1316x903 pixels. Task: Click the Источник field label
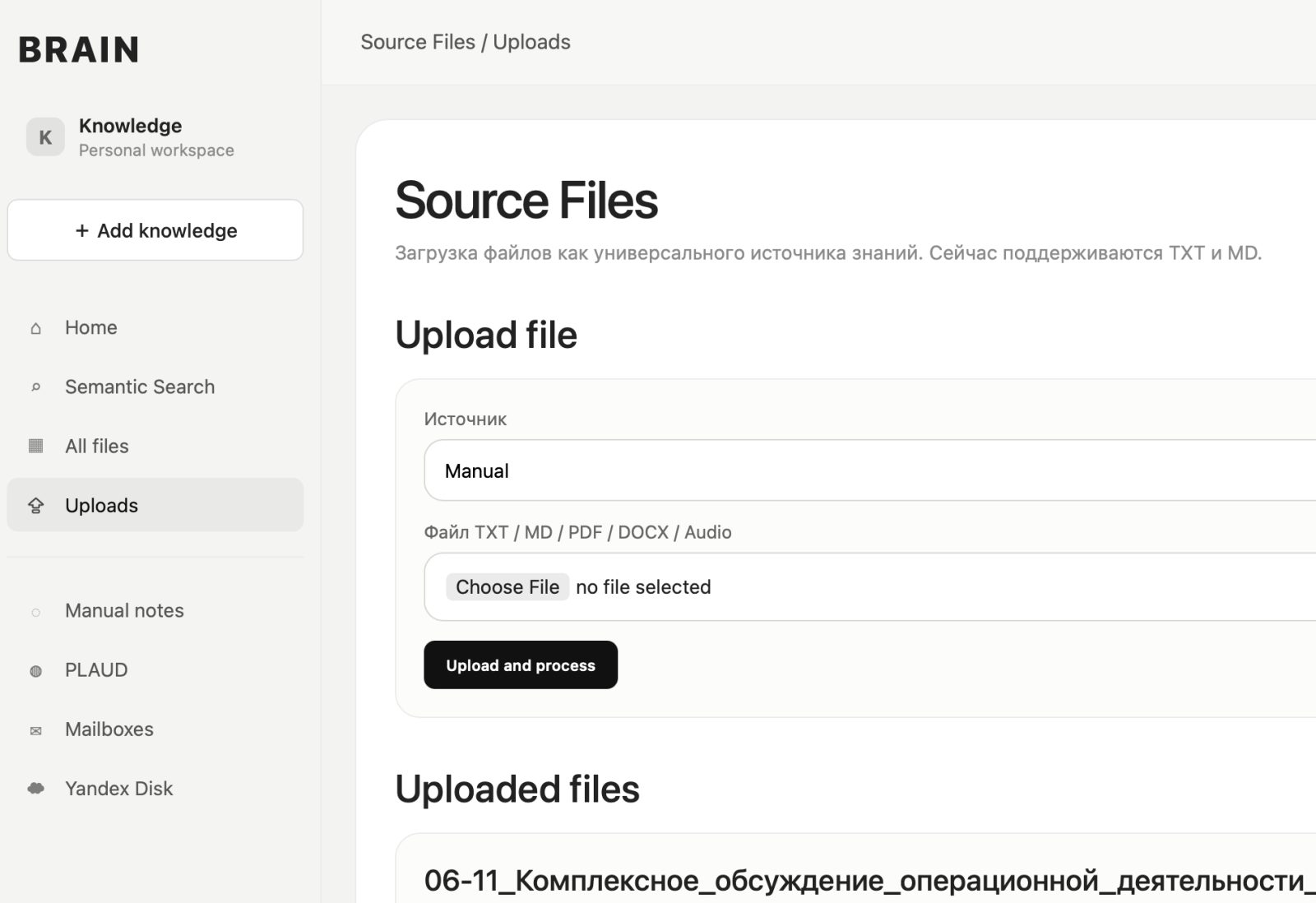[466, 419]
